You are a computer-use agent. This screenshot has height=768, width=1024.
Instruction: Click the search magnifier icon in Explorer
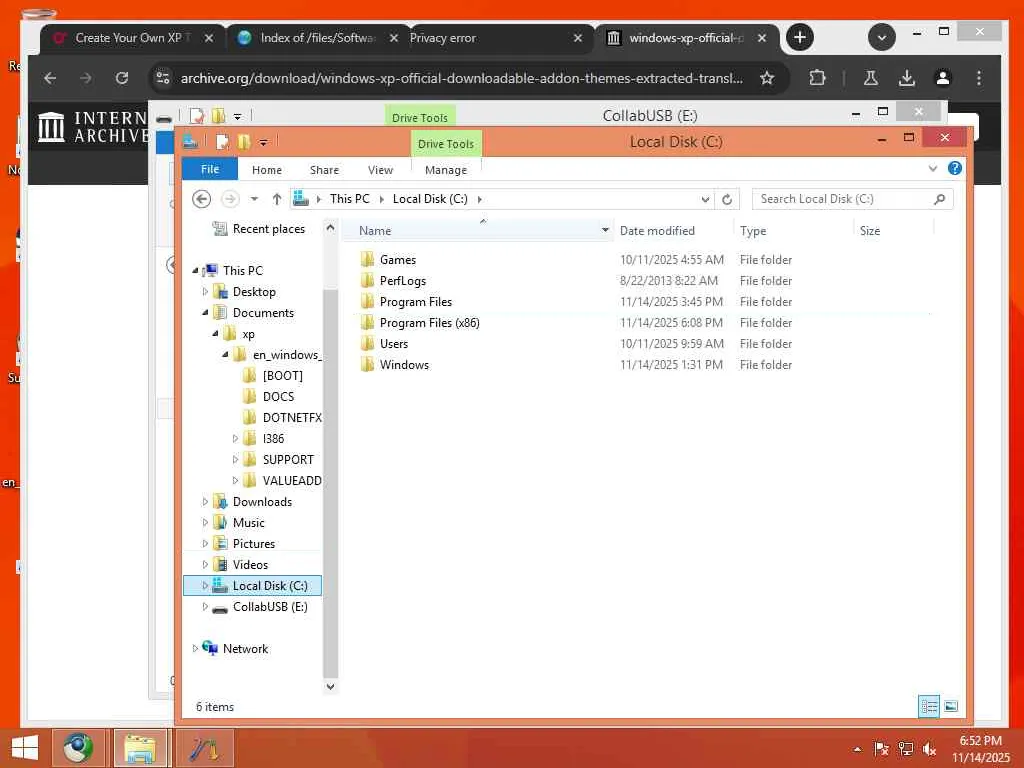coord(939,199)
